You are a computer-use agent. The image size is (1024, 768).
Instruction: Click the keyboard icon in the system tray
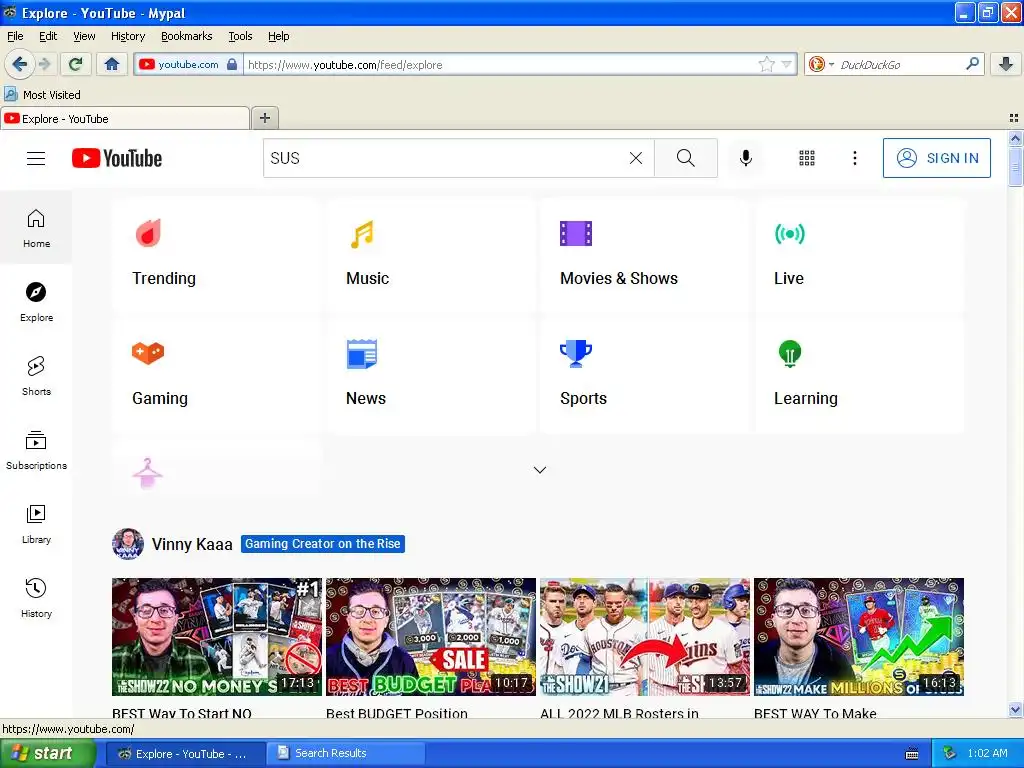pyautogui.click(x=912, y=754)
